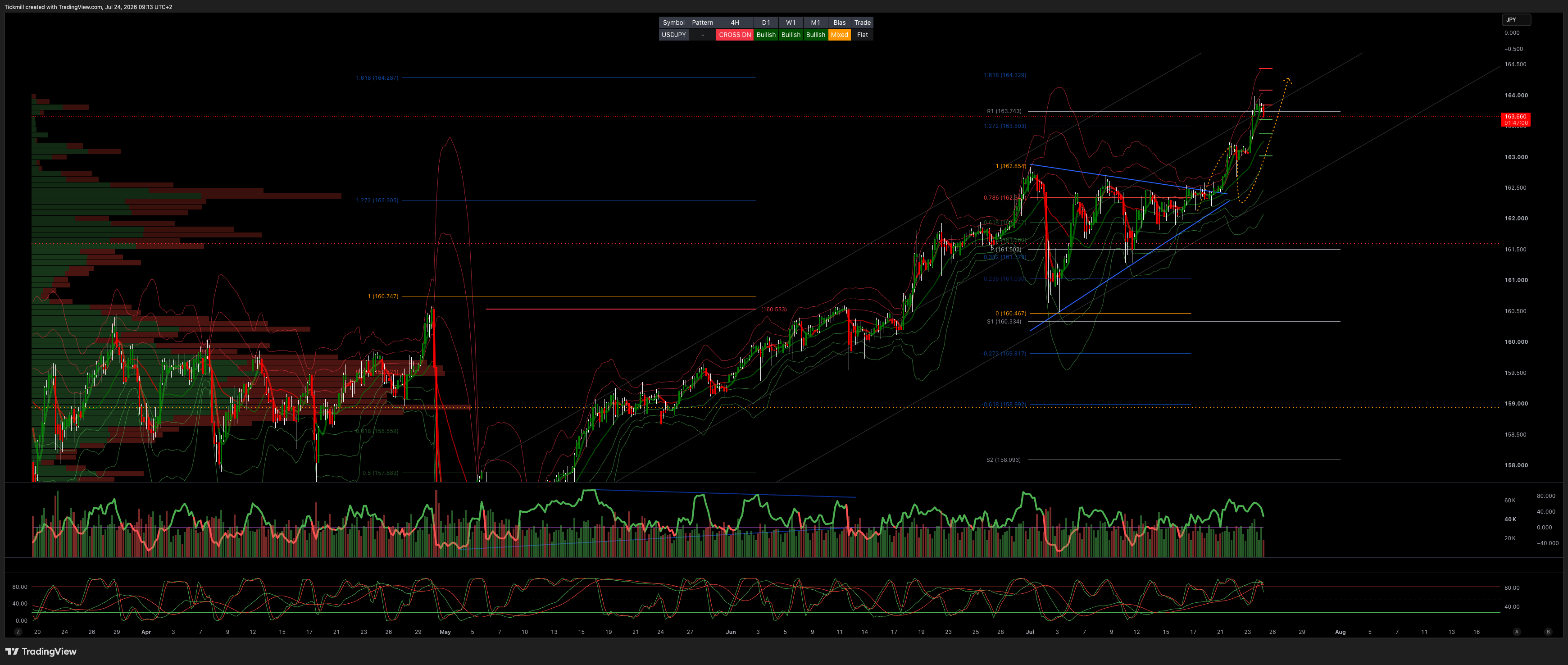Click the red 163.660 current price label
Screen dimensions: 1568x665
[1515, 119]
